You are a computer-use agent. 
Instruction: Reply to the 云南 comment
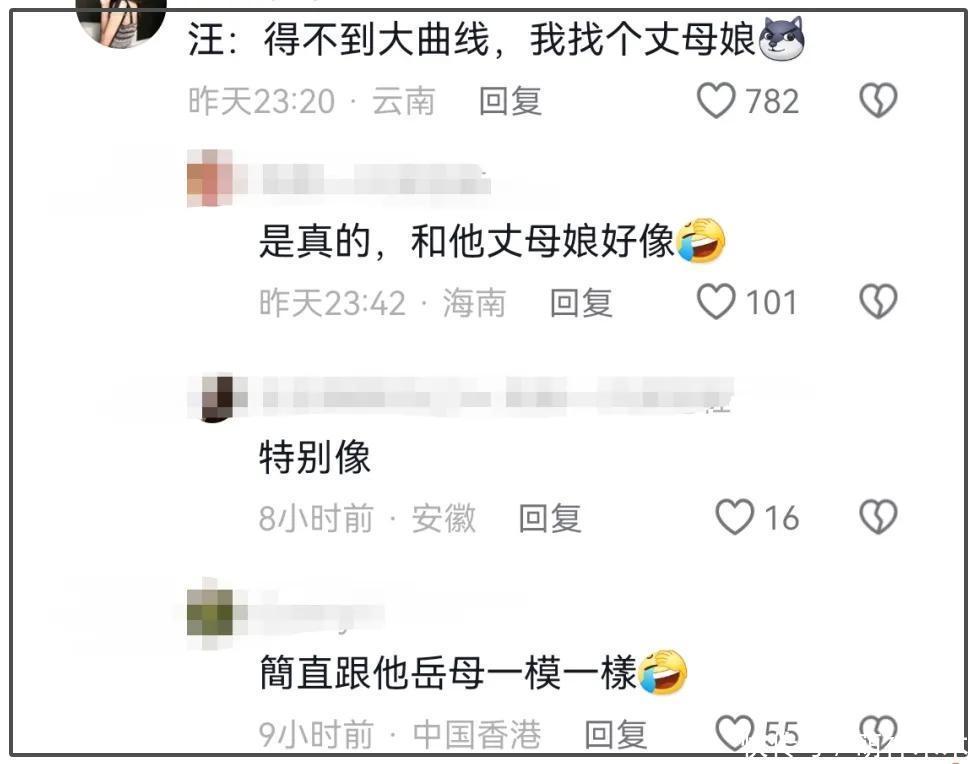pos(510,101)
